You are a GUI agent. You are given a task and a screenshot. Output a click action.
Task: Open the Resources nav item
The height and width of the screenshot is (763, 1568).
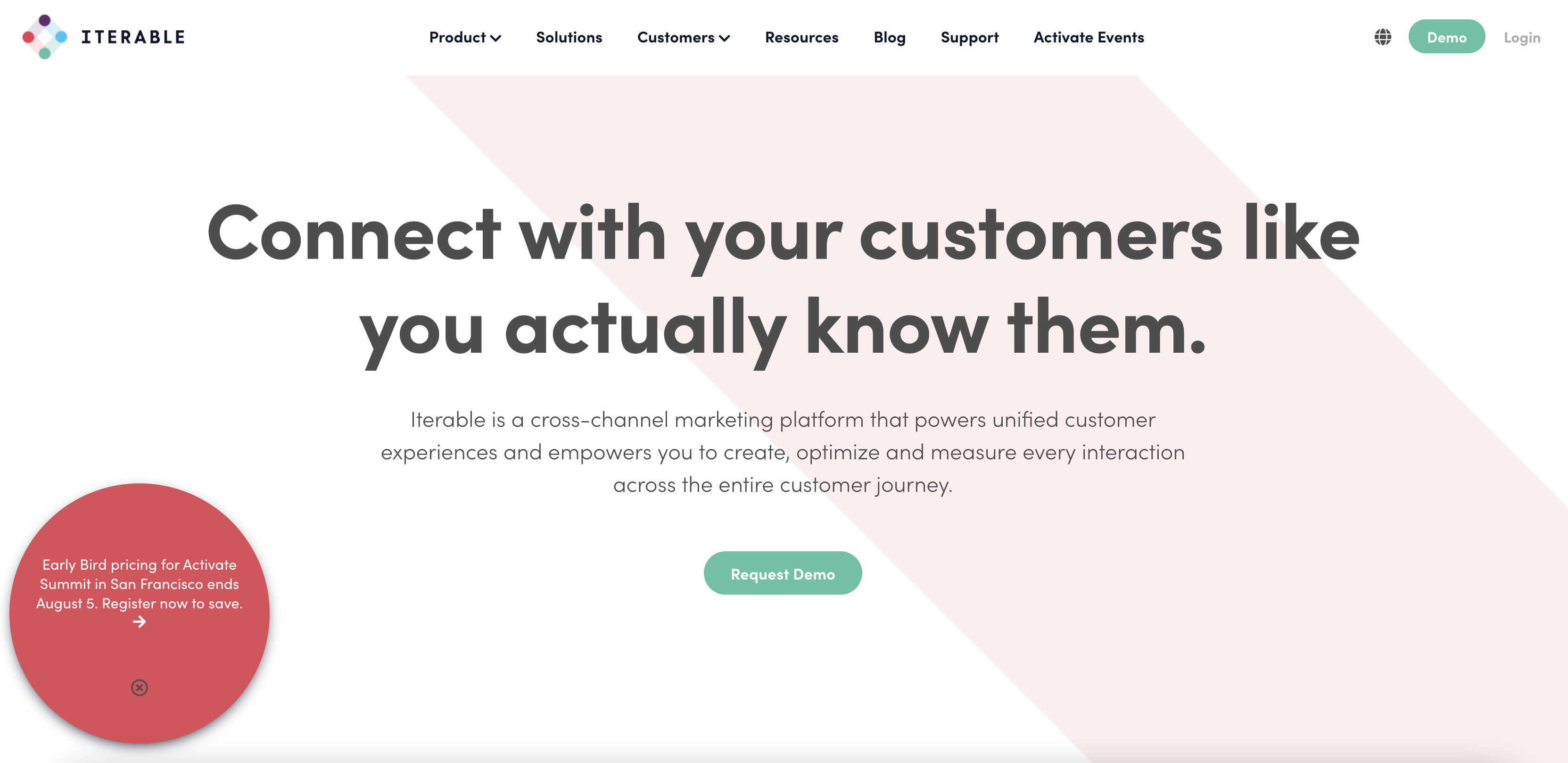pos(801,37)
